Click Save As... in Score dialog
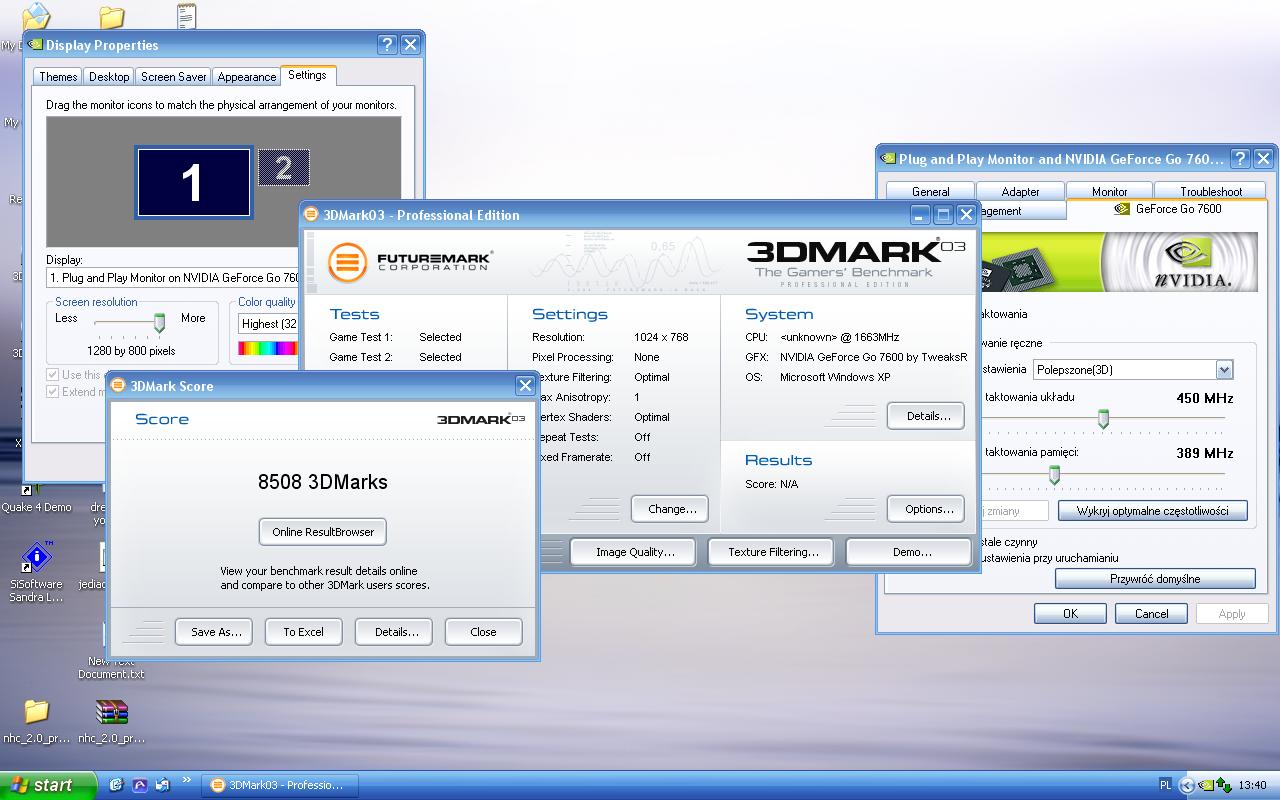The image size is (1280, 800). click(x=216, y=632)
